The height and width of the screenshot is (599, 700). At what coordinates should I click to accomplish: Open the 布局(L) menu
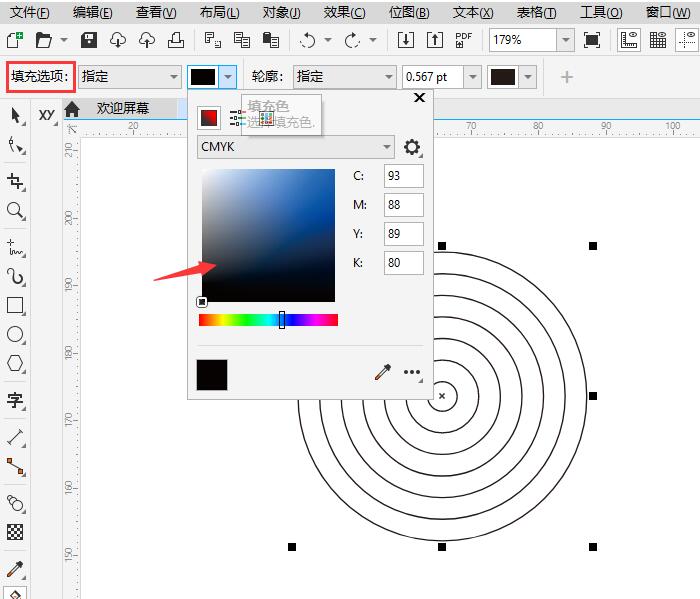coord(219,12)
